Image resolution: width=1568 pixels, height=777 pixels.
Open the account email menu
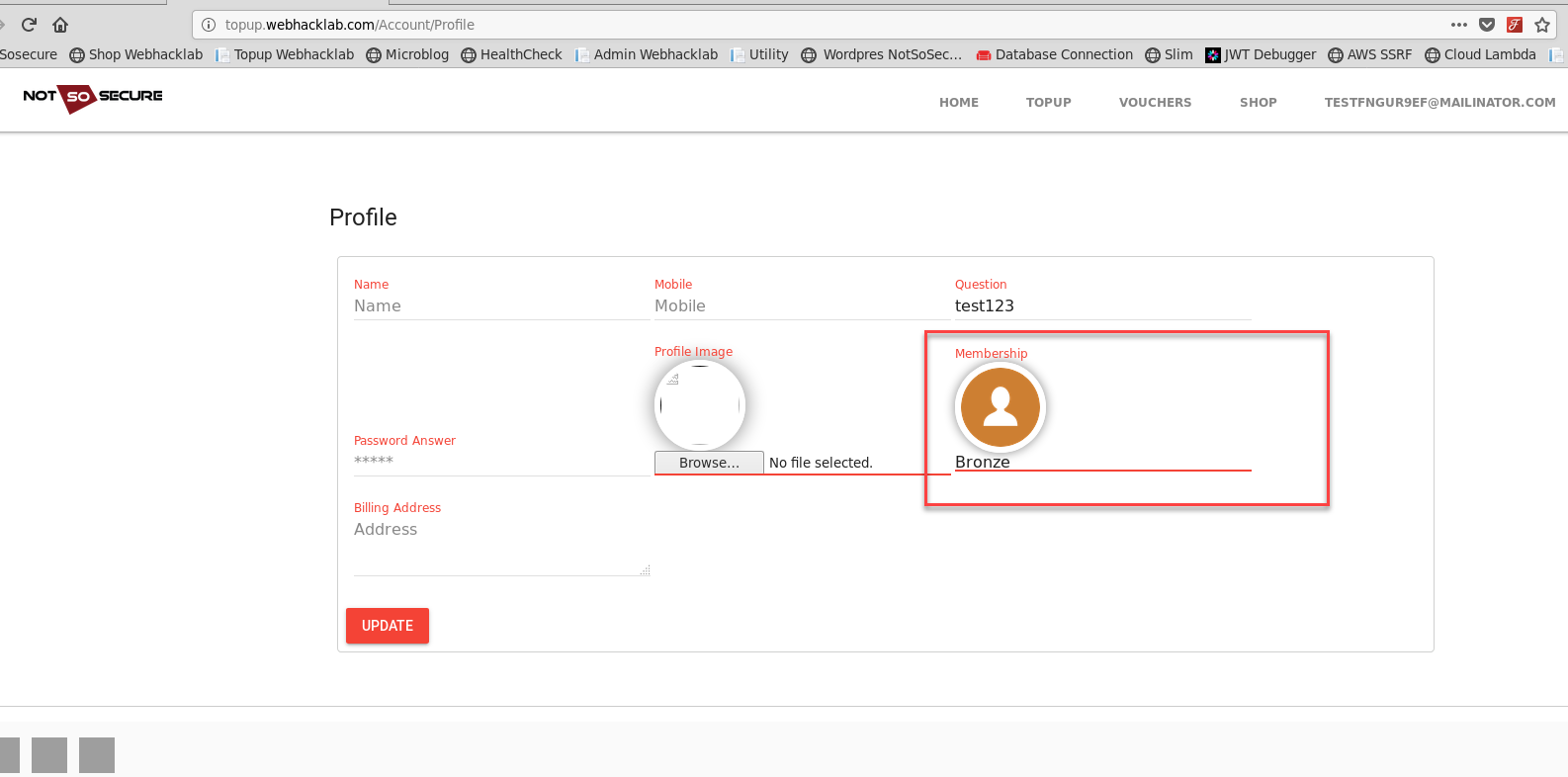(x=1439, y=103)
